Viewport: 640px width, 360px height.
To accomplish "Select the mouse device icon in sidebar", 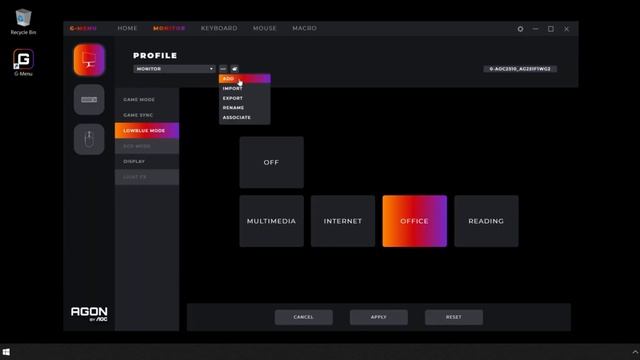I will pos(89,139).
